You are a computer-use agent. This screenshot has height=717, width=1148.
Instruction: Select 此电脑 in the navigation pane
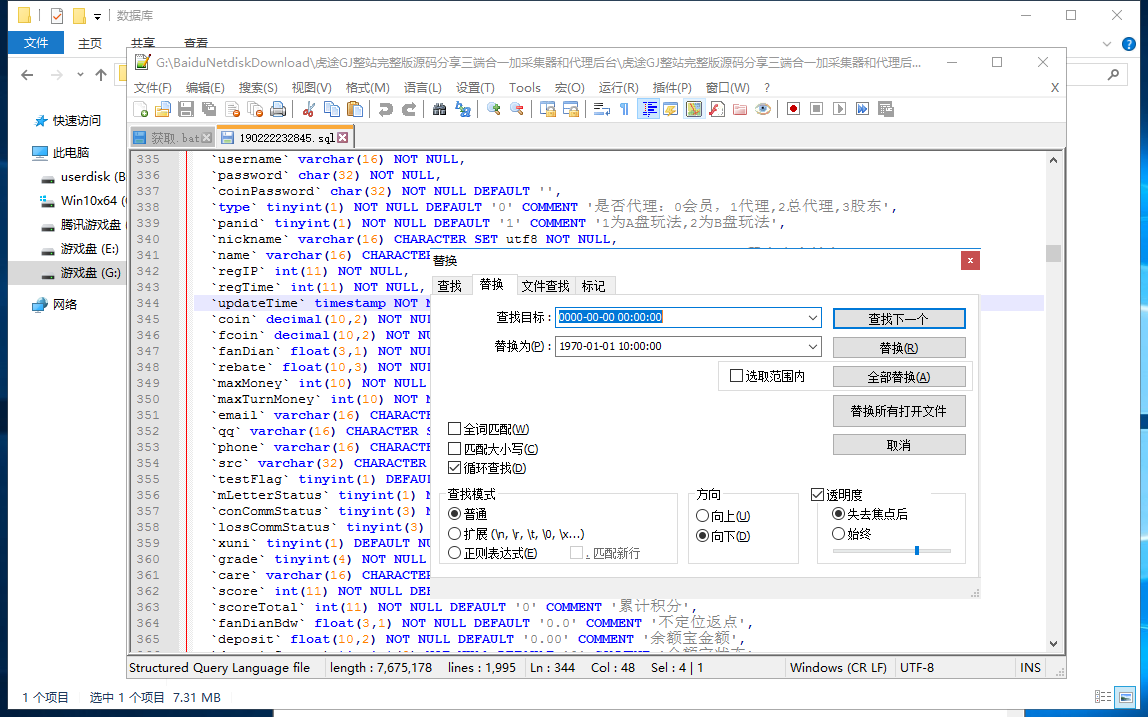tap(70, 153)
